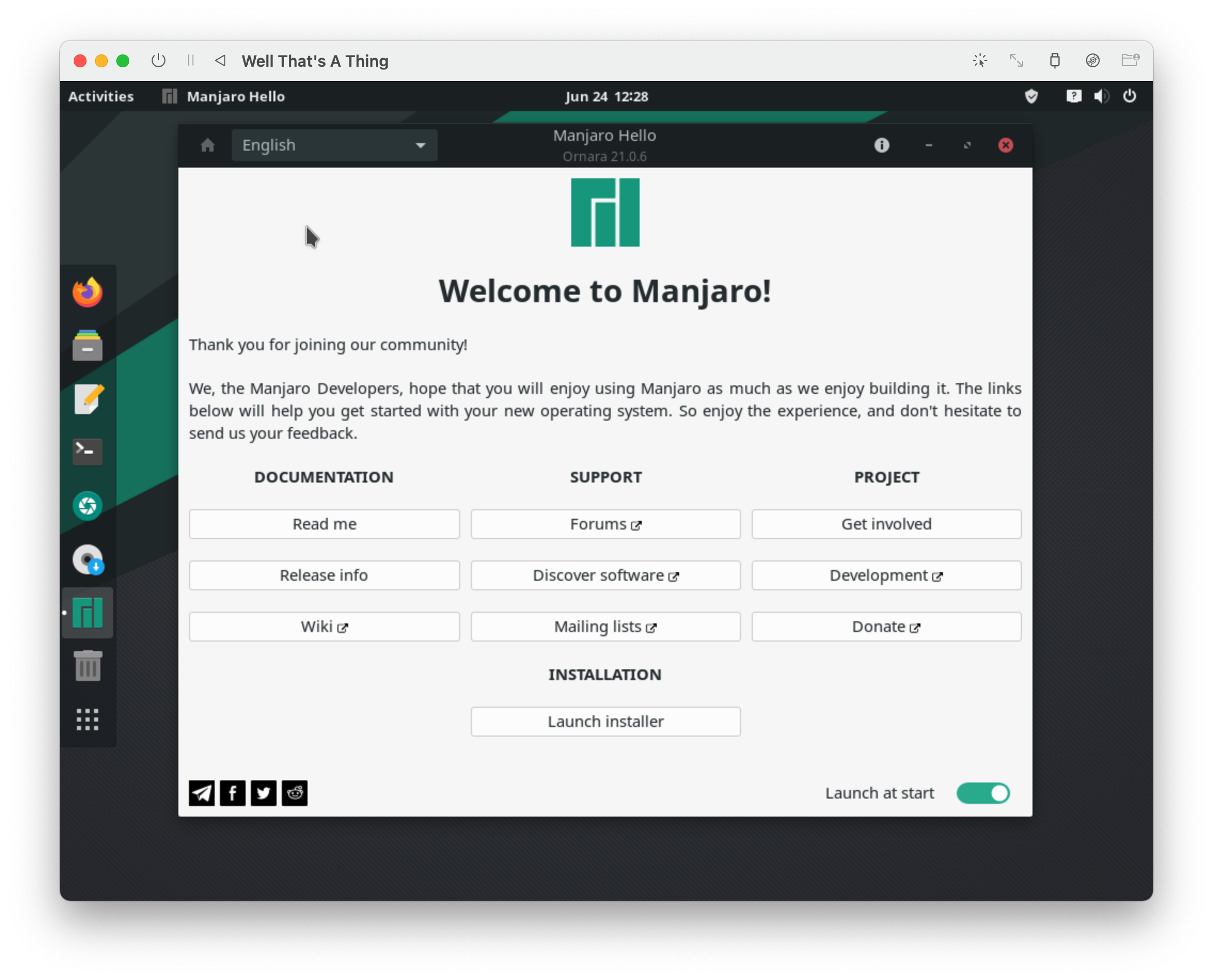The width and height of the screenshot is (1213, 980).
Task: Click the VM back triangle icon
Action: [x=221, y=60]
